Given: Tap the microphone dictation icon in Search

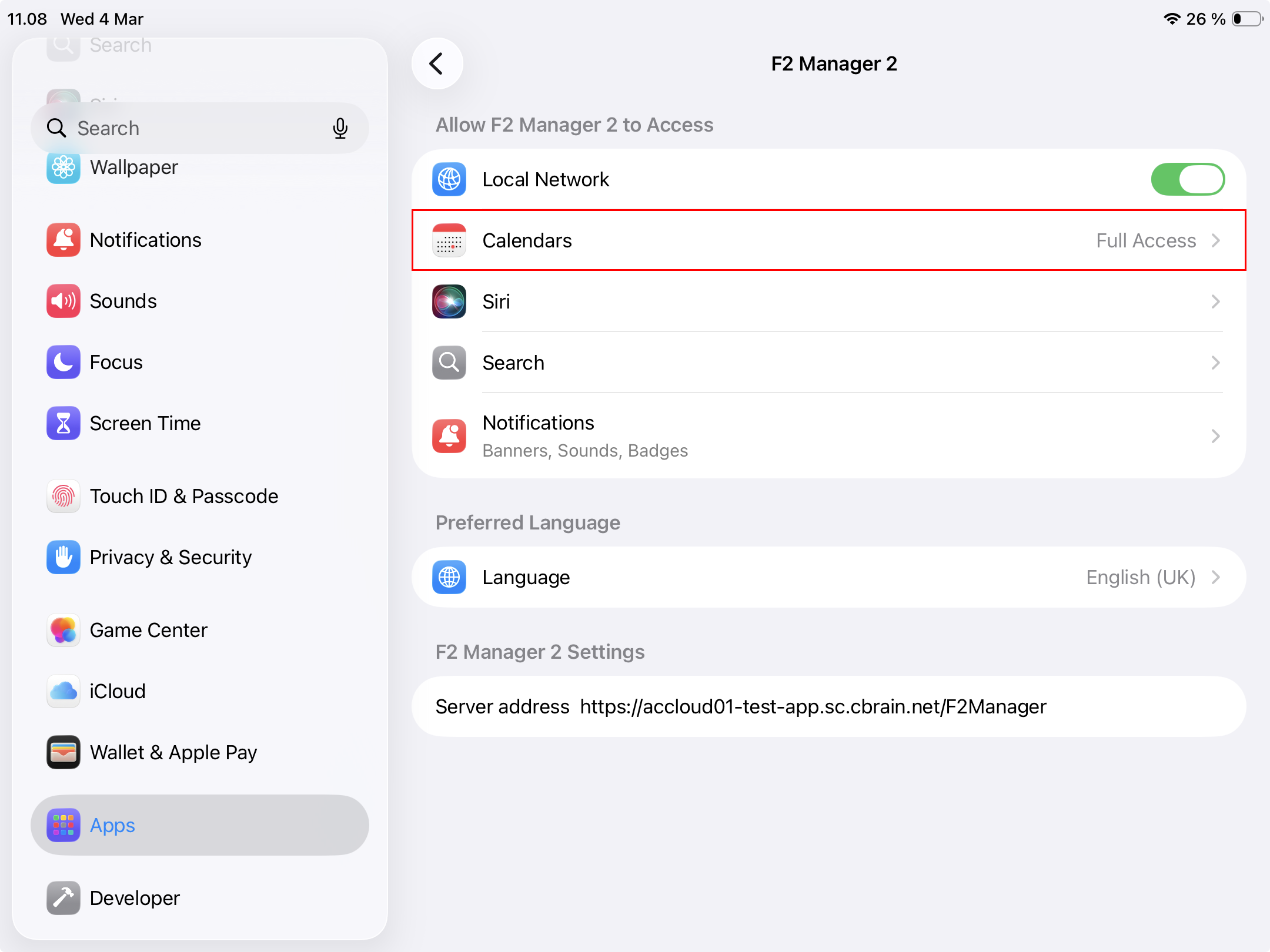Looking at the screenshot, I should 340,128.
